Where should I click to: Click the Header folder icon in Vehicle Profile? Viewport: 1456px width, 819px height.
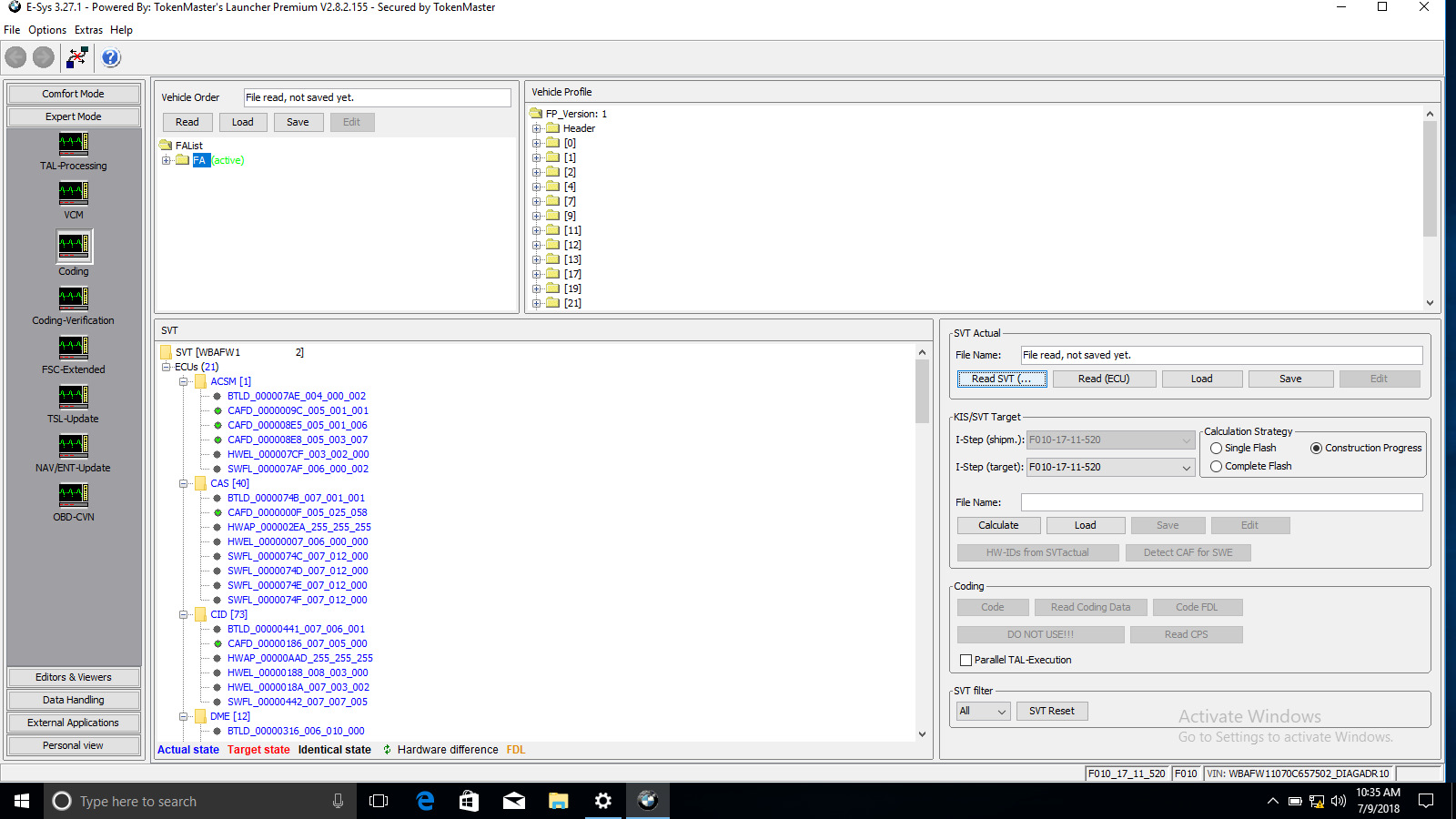click(x=552, y=128)
